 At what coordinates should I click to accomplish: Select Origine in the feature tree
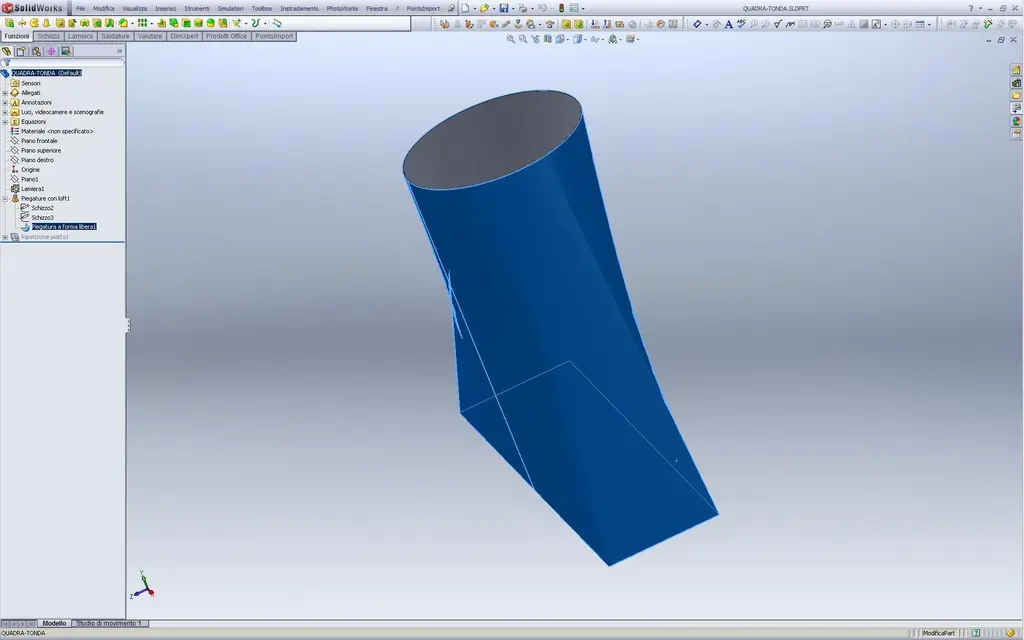click(30, 170)
